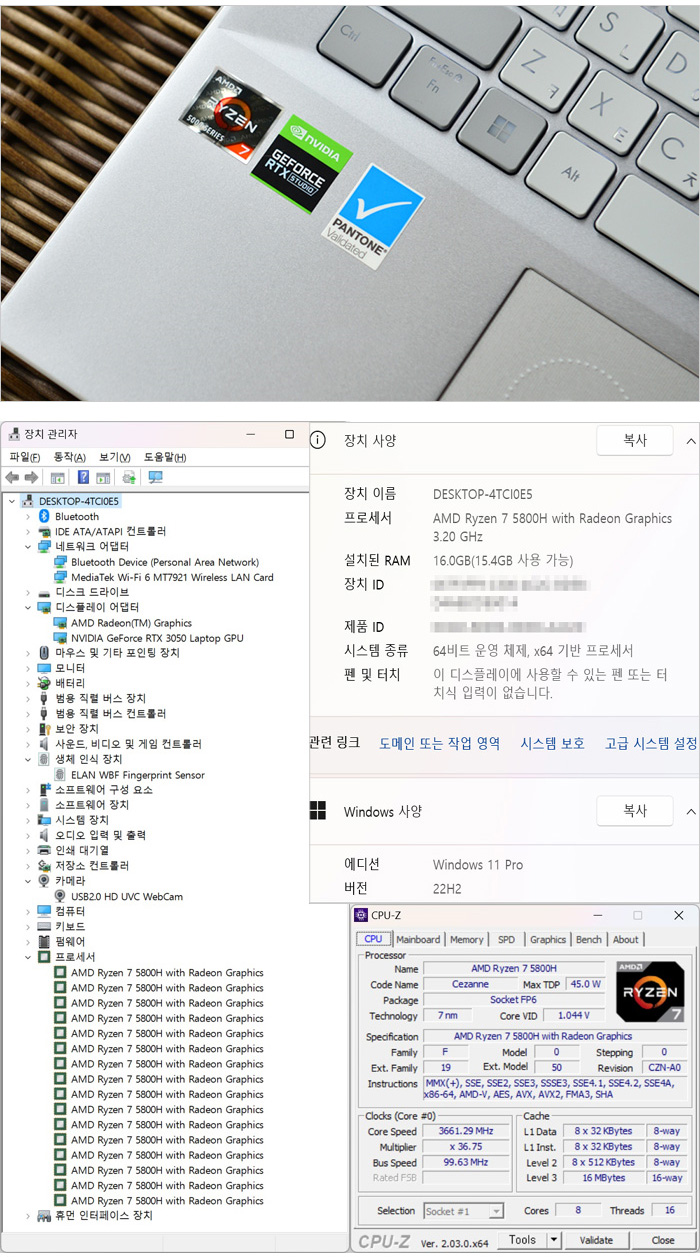Click the Validate button in CPU-Z
Screen dimensions: 700x1257
click(596, 1240)
